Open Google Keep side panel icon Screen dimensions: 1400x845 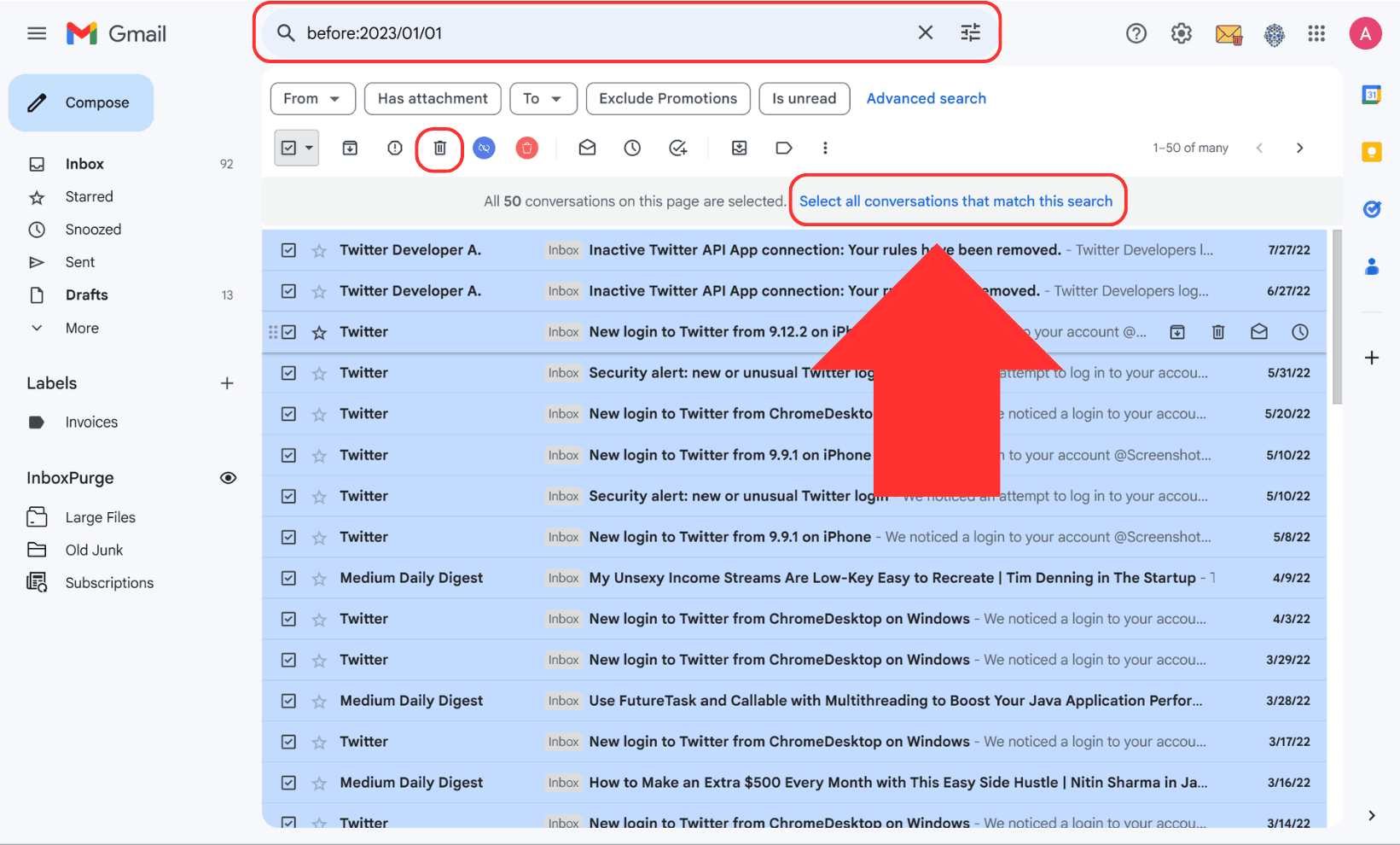(1371, 152)
